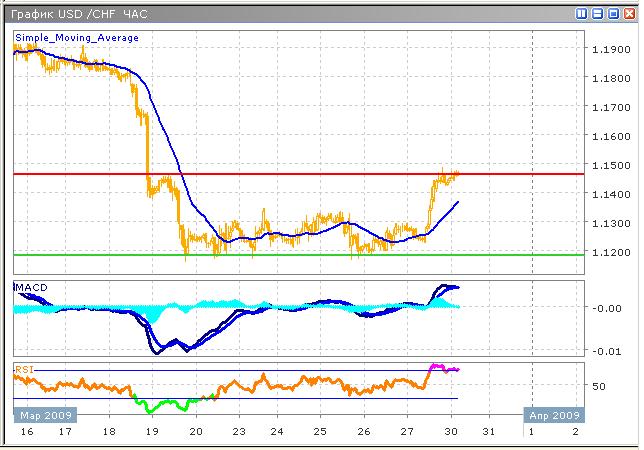The width and height of the screenshot is (644, 450).
Task: Click date 27 on the time axis
Action: tap(405, 432)
